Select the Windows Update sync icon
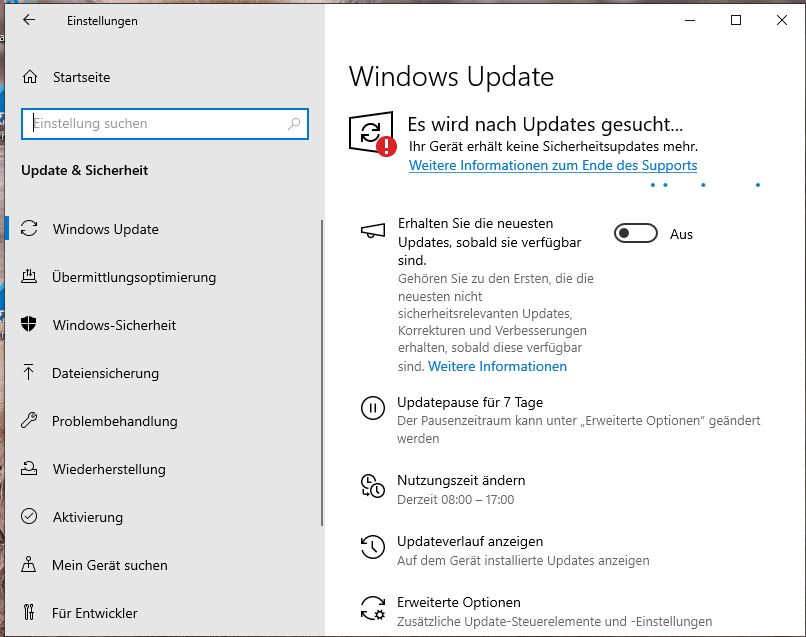This screenshot has width=806, height=637. point(29,228)
